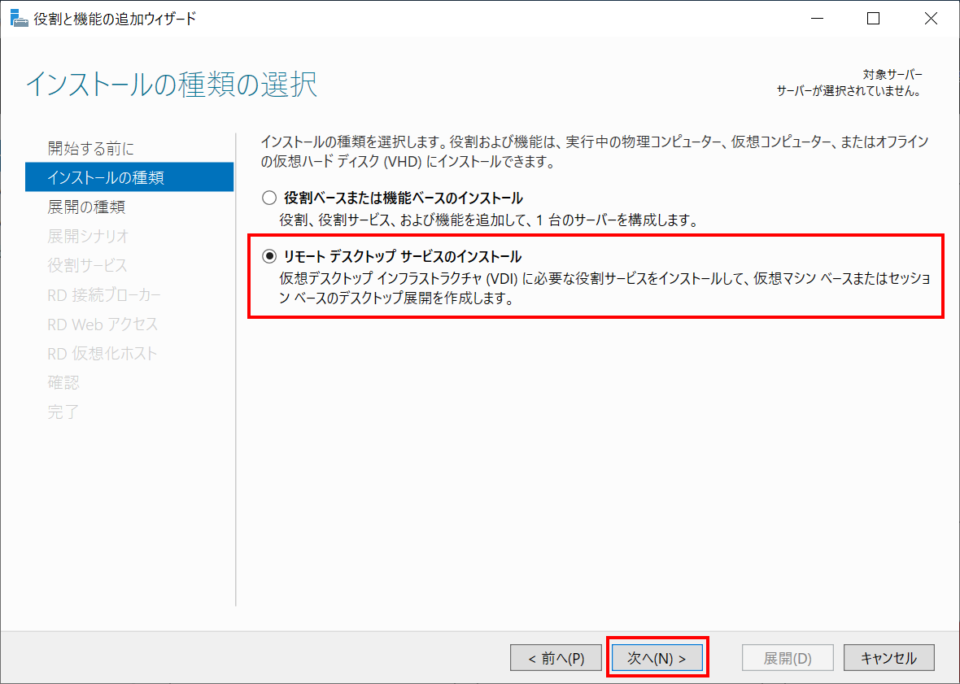Click the 次へ(N) > button
This screenshot has height=684, width=960.
tap(657, 658)
